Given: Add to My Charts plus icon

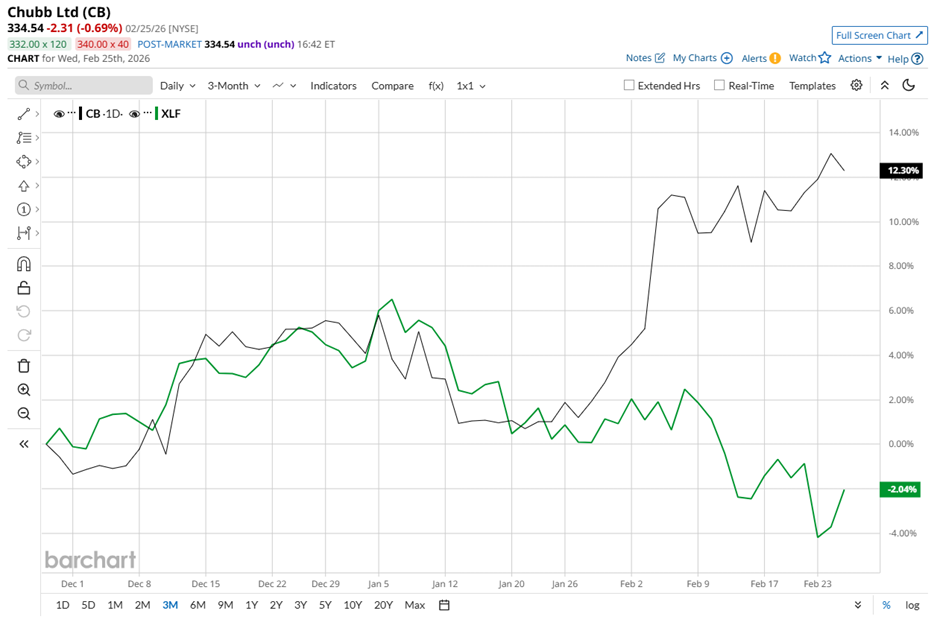Looking at the screenshot, I should tap(727, 58).
